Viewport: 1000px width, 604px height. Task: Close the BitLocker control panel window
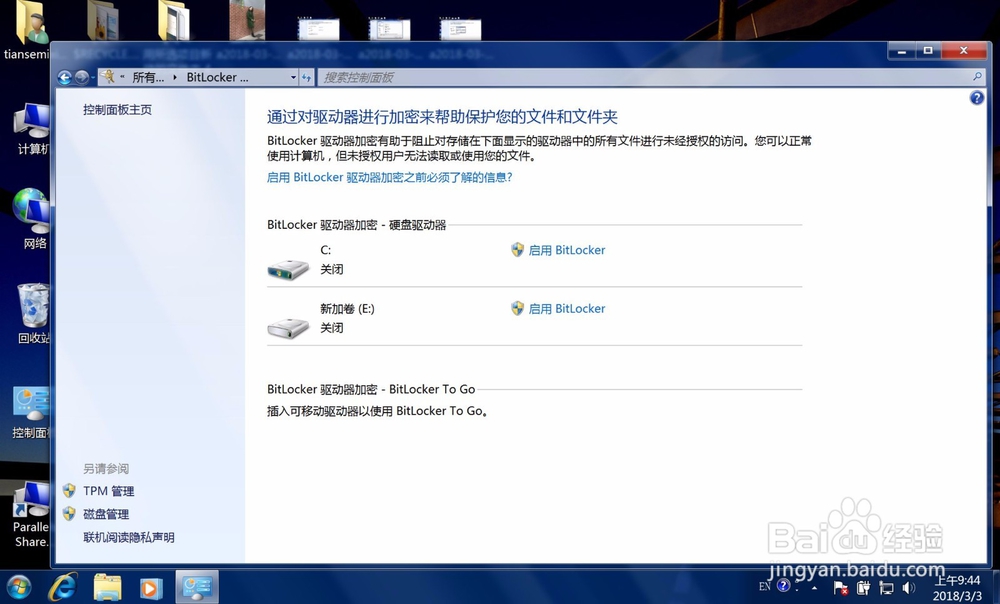click(x=964, y=51)
